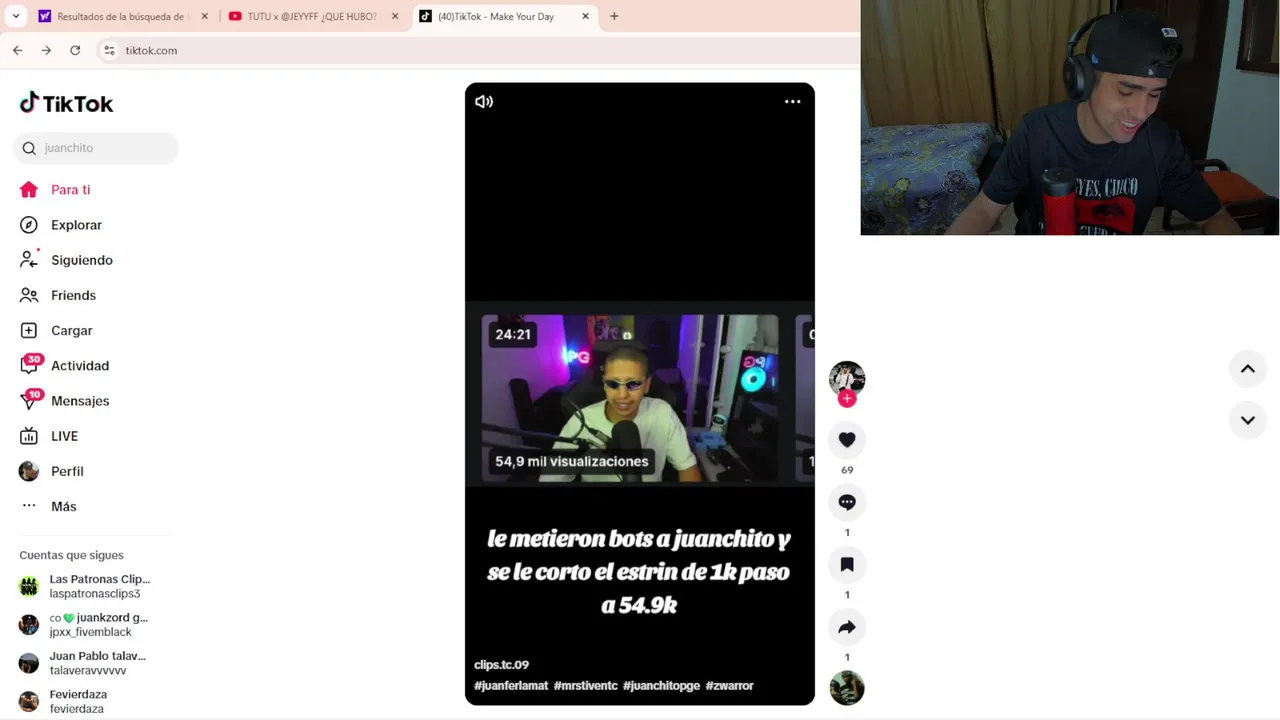Share the video with arrow icon
This screenshot has width=1280, height=720.
click(847, 627)
